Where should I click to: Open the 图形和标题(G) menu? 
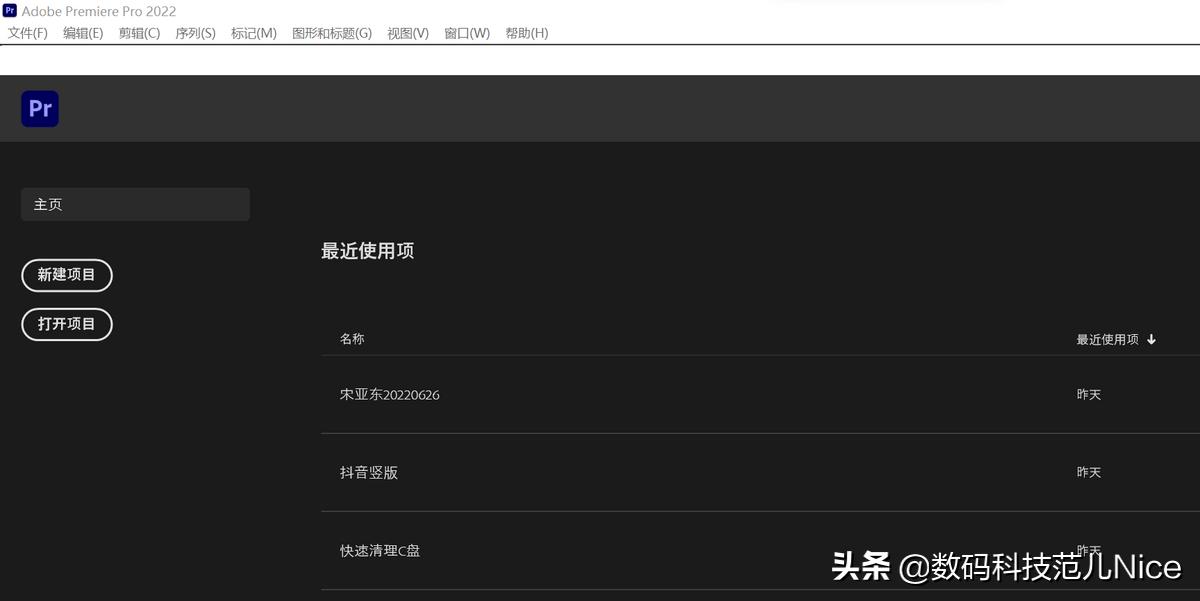point(333,33)
